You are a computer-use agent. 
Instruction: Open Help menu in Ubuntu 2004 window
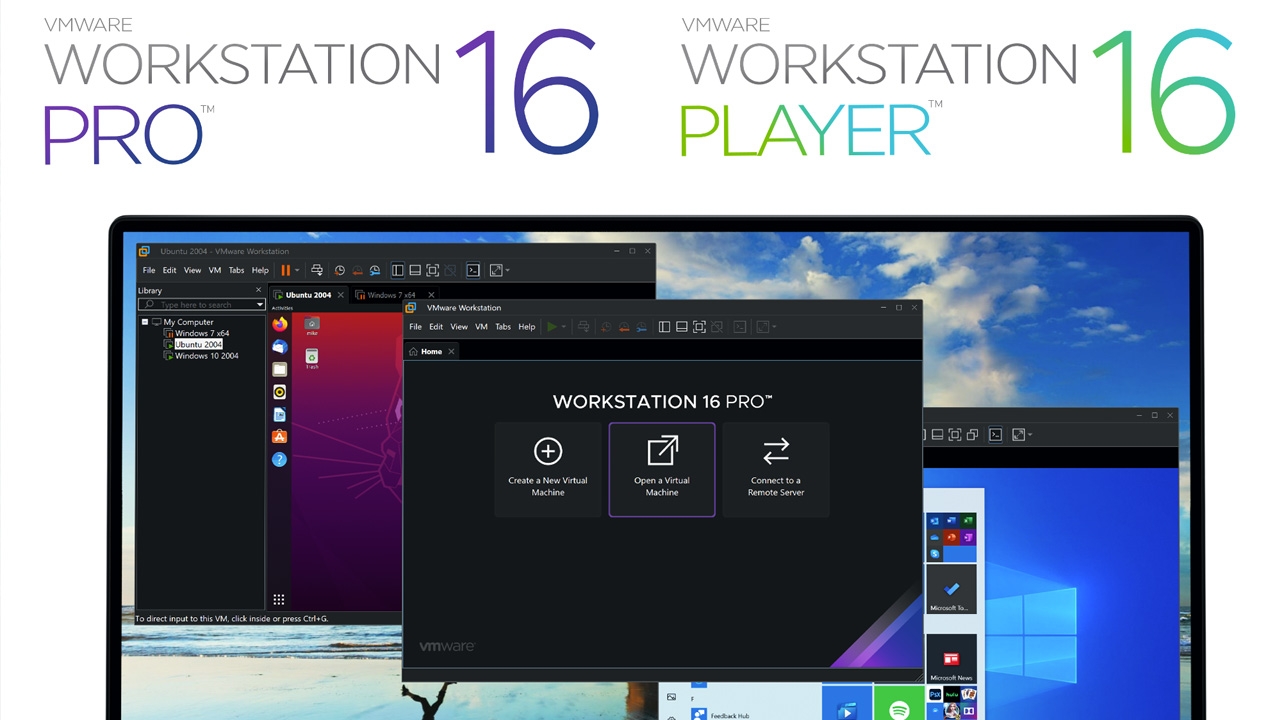pos(260,270)
